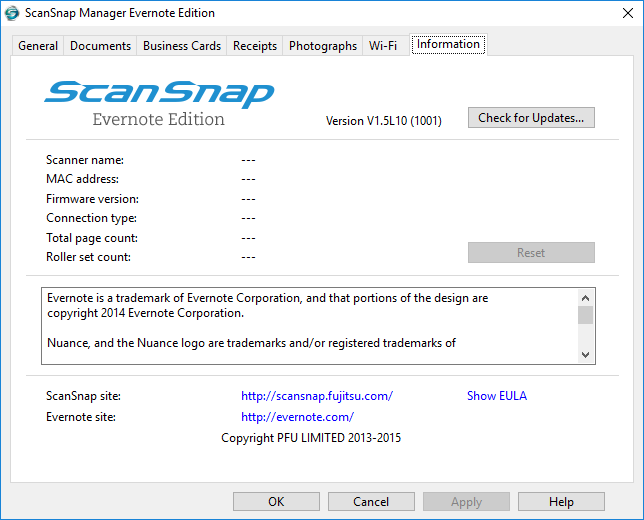Switch to the General tab
This screenshot has height=520, width=644.
[x=38, y=46]
